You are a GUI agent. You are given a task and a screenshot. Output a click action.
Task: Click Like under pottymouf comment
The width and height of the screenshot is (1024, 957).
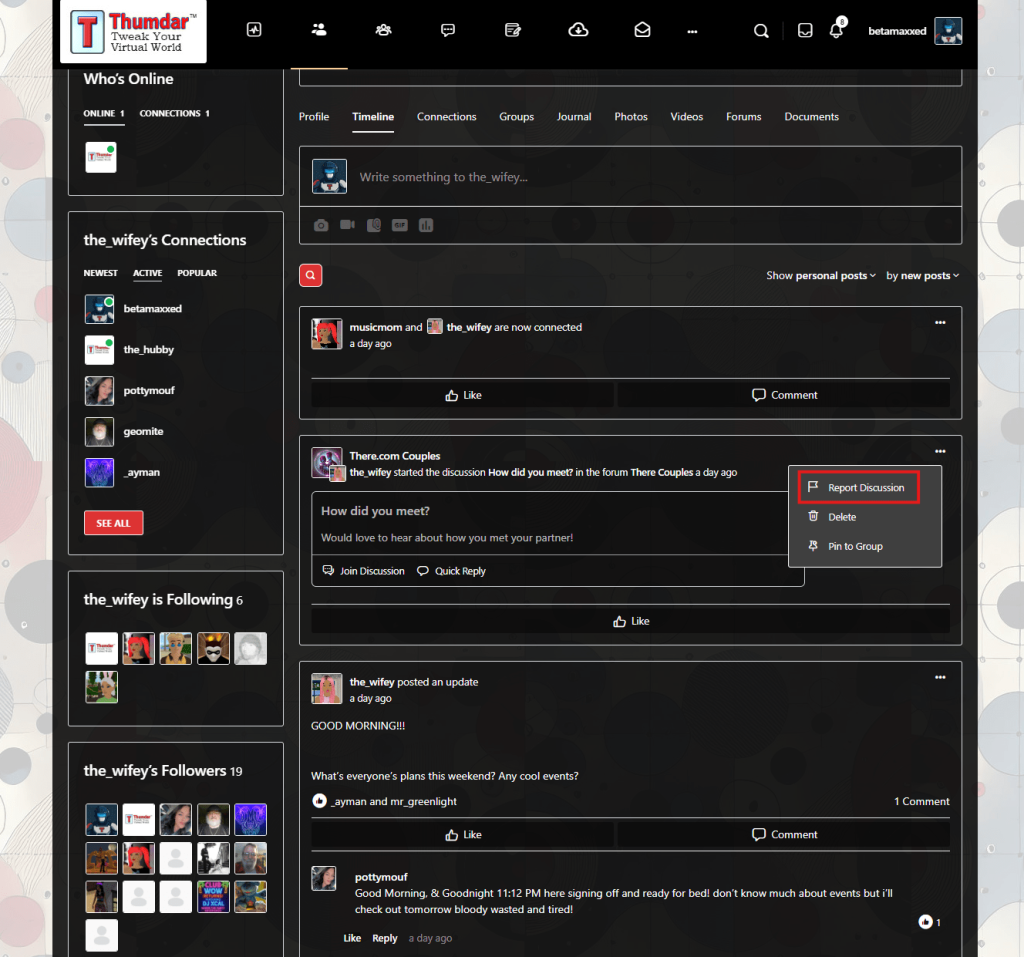[x=352, y=938]
